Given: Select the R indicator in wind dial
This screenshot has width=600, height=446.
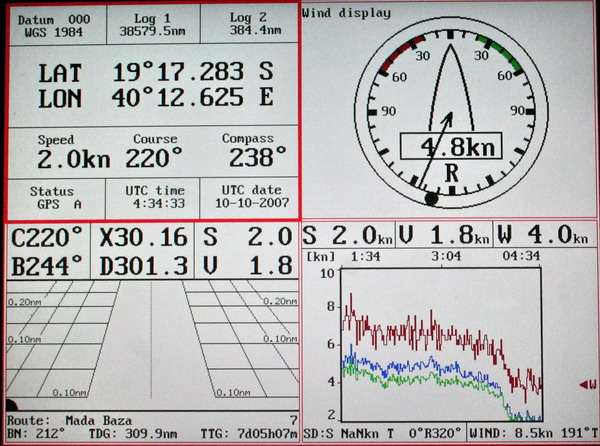Looking at the screenshot, I should [451, 173].
